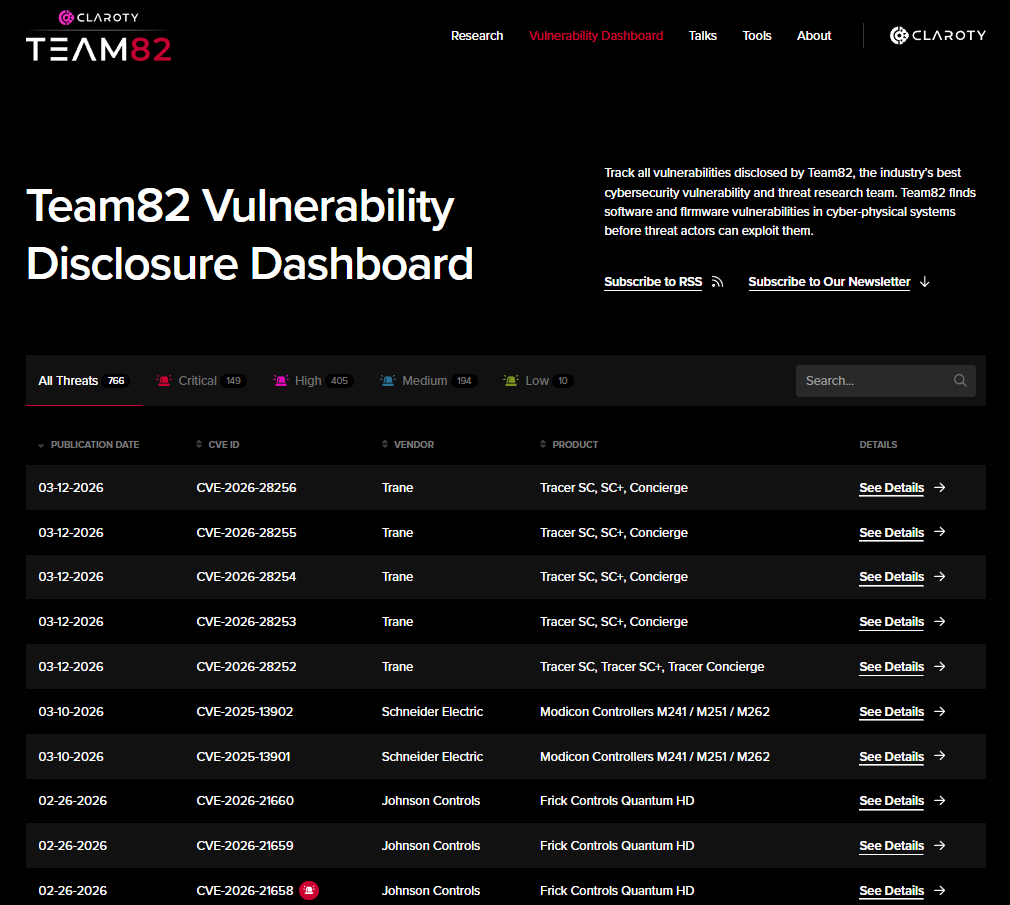Click the 194 Medium count badge
Image resolution: width=1010 pixels, height=905 pixels.
point(464,381)
